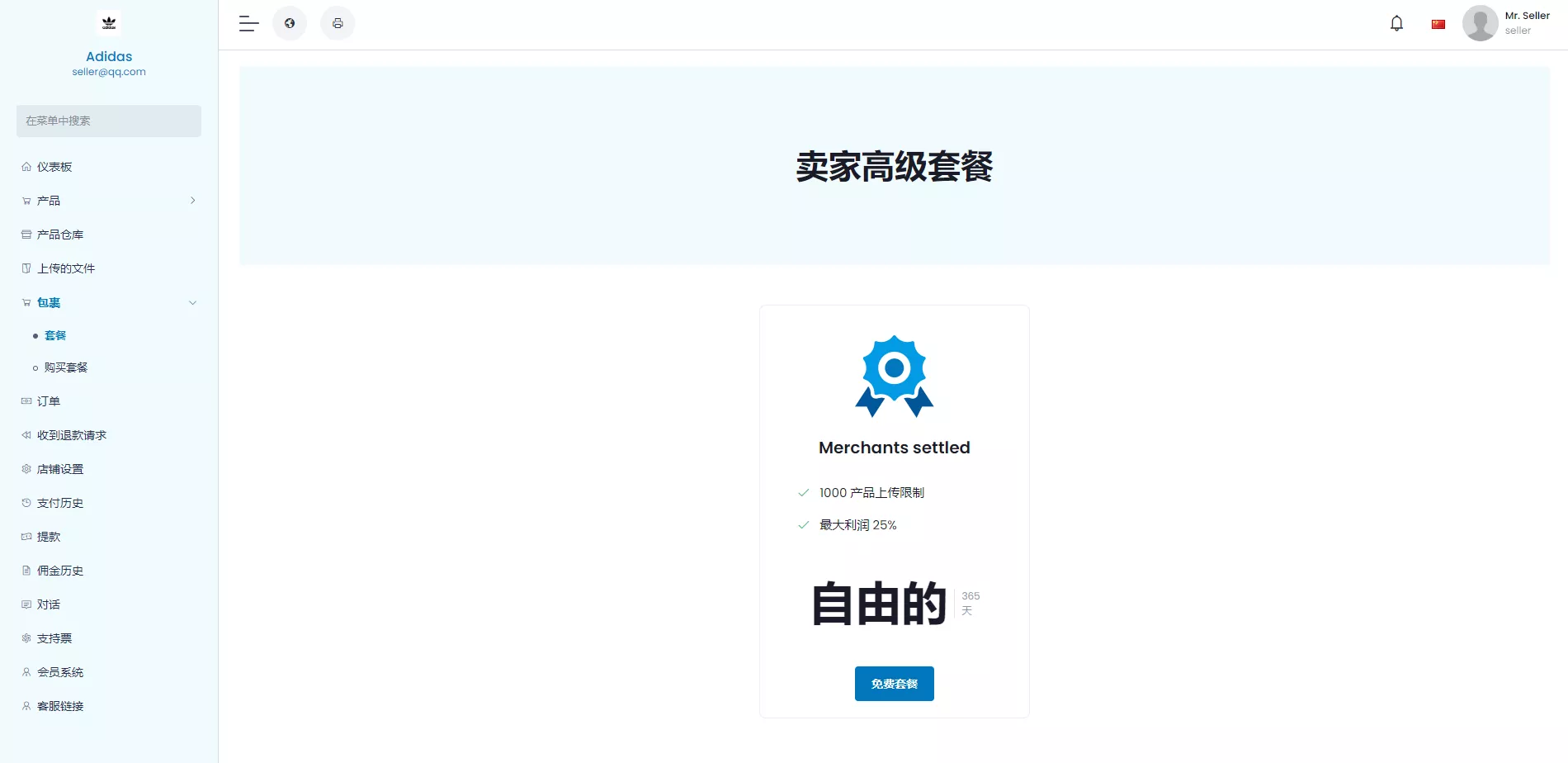1568x763 pixels.
Task: Open the 订单 page from sidebar
Action: pyautogui.click(x=48, y=400)
